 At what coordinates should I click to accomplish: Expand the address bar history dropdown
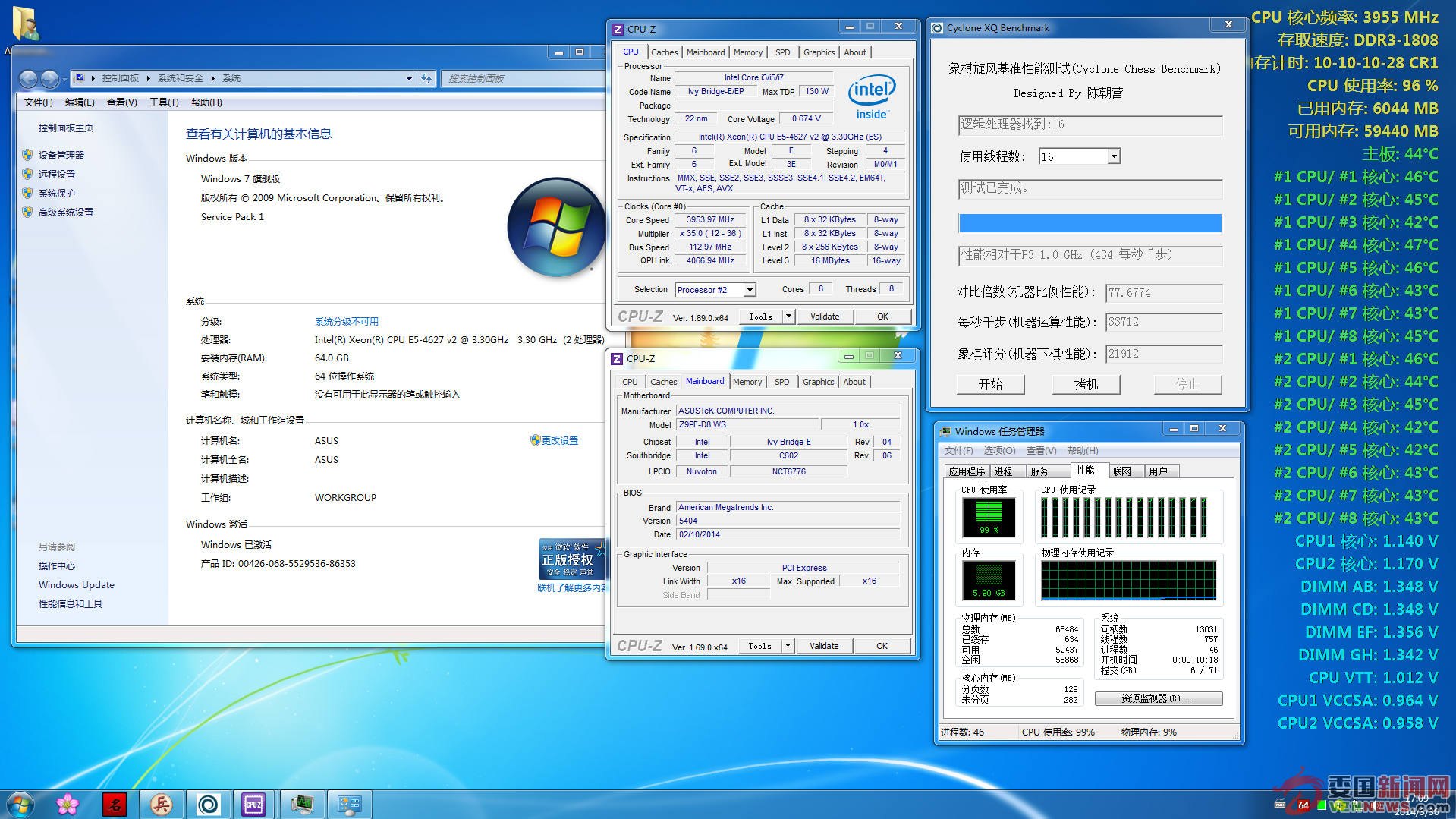click(x=409, y=78)
